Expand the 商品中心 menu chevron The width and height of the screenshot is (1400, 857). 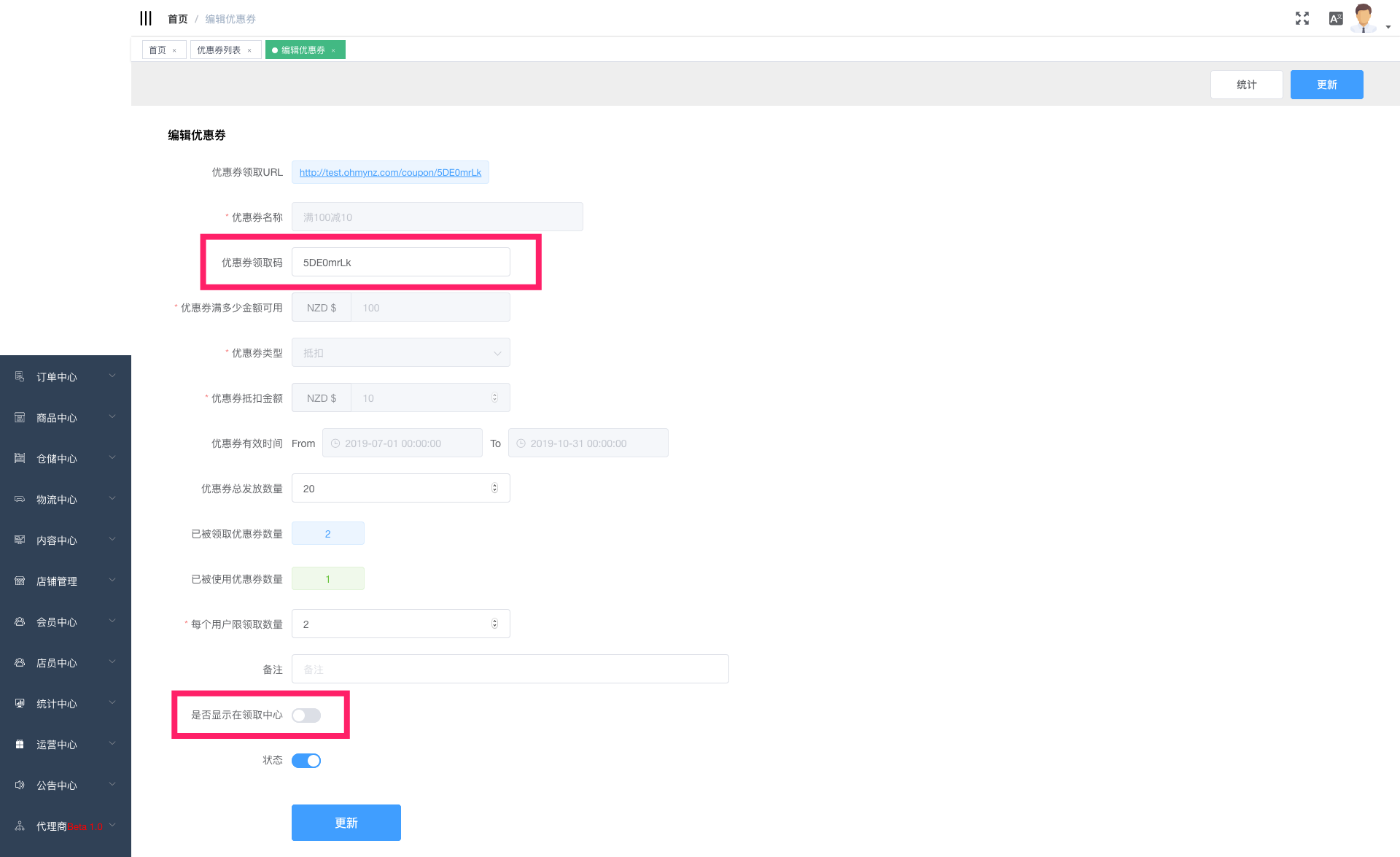click(112, 417)
